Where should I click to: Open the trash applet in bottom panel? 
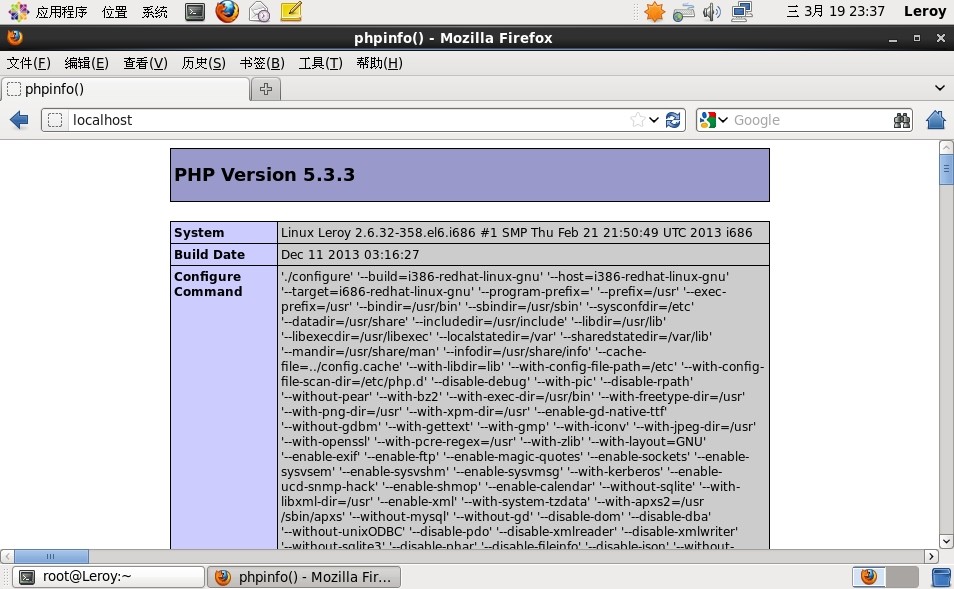click(x=941, y=577)
